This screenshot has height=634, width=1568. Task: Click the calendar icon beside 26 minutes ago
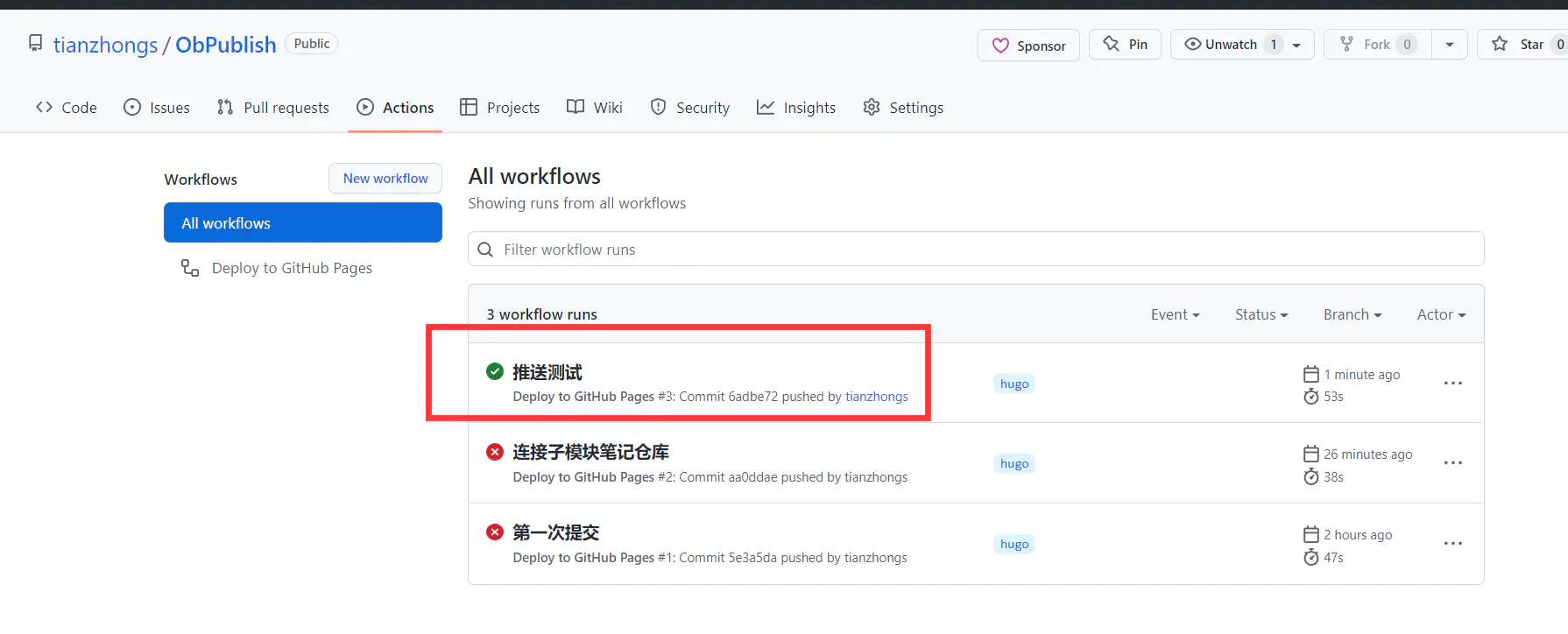click(1311, 454)
